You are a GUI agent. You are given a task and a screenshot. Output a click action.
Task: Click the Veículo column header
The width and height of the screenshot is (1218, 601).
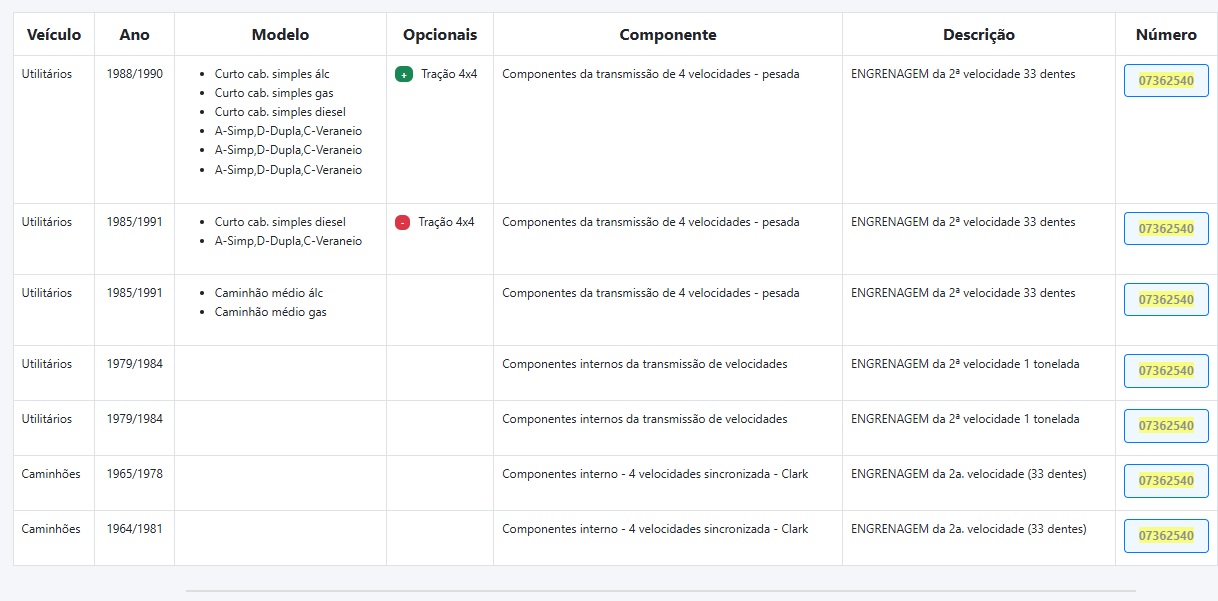pos(54,34)
